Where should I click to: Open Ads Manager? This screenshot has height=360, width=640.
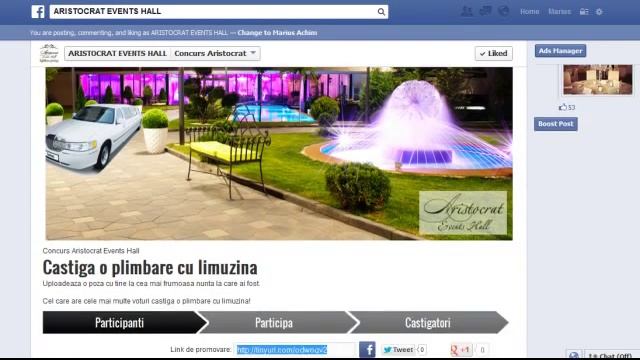(x=560, y=51)
